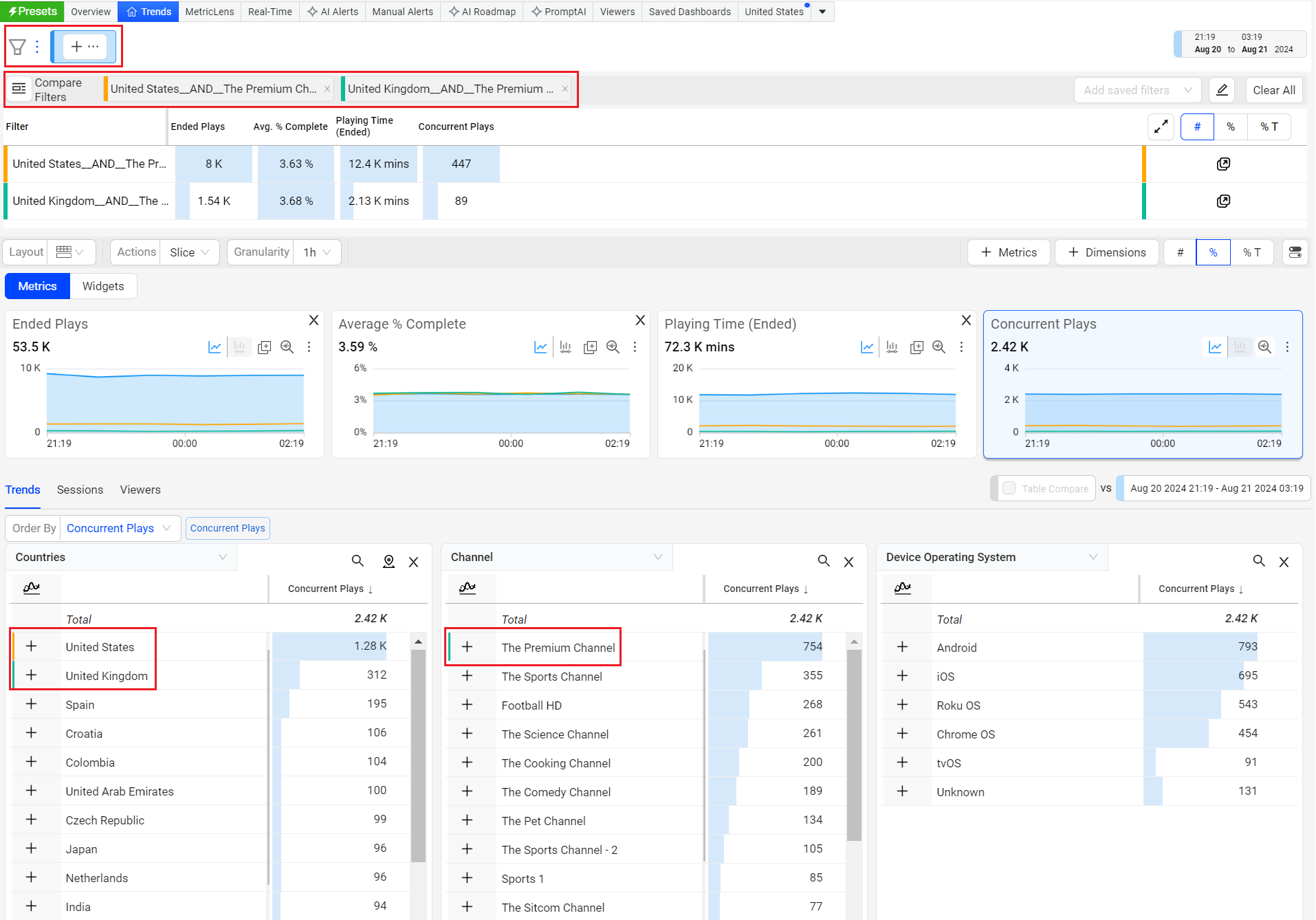Click the filter funnel icon

(x=18, y=47)
